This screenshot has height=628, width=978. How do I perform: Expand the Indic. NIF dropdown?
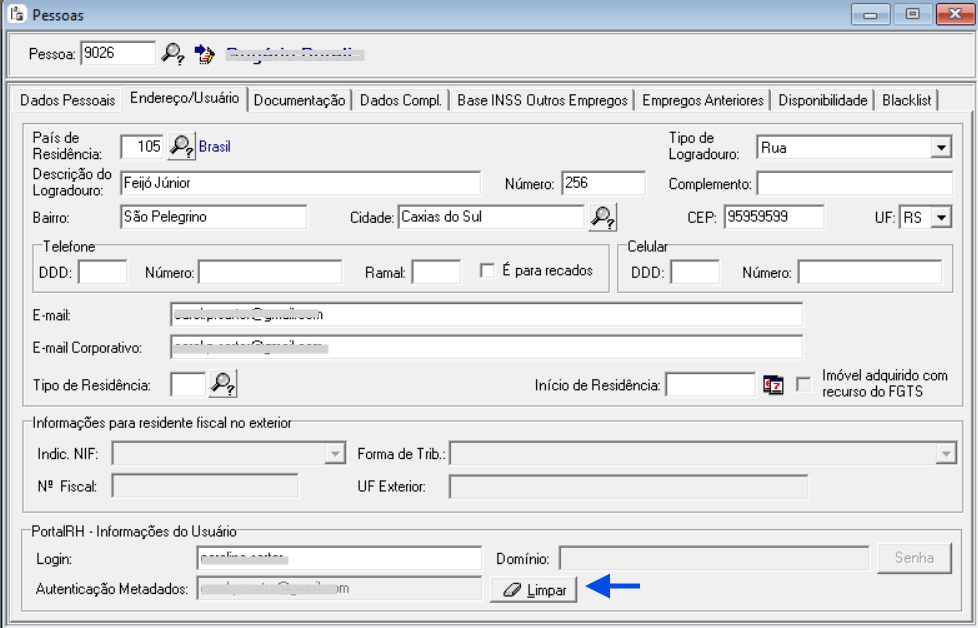point(335,454)
